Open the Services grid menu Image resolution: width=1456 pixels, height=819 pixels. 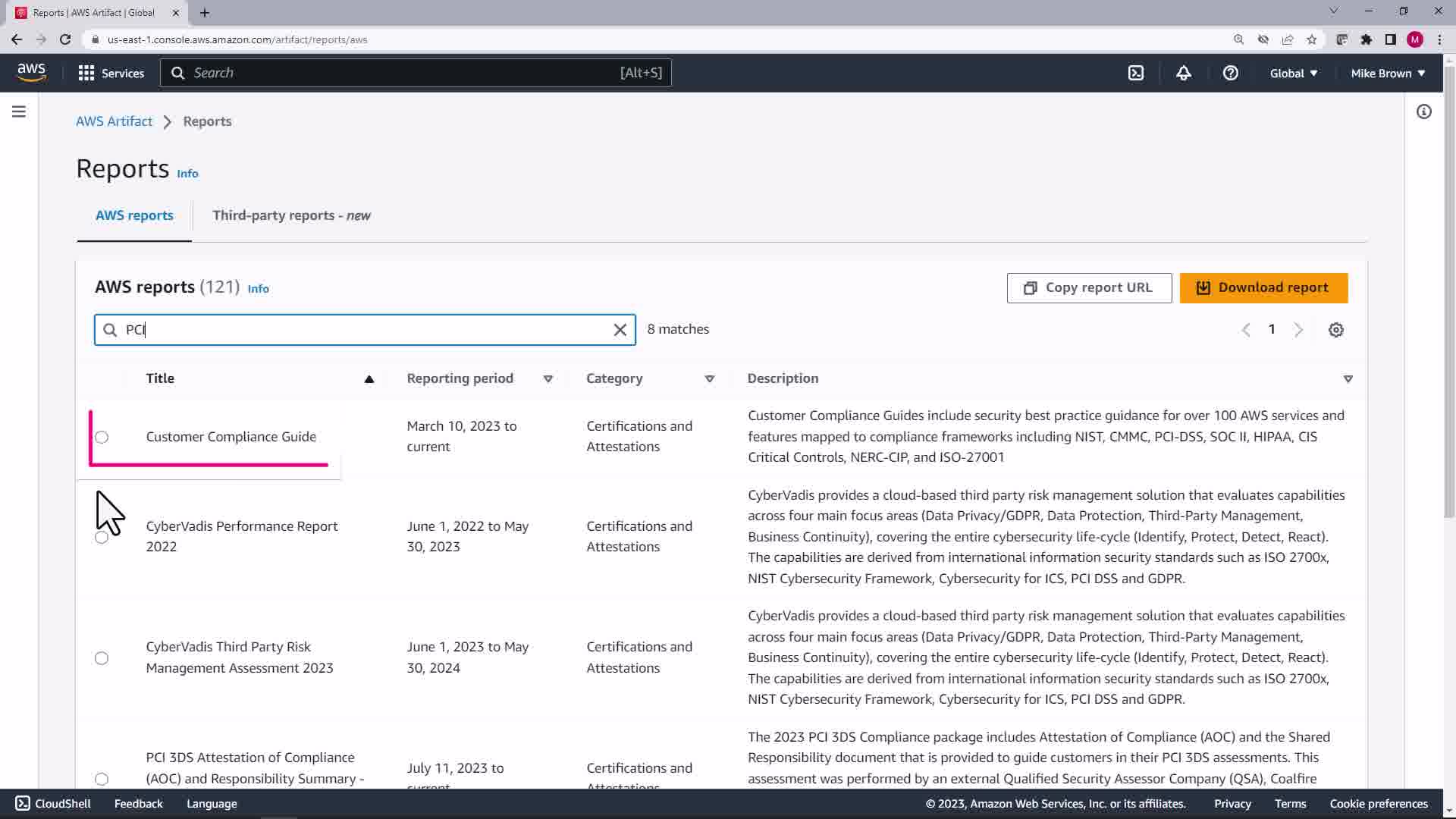(111, 73)
